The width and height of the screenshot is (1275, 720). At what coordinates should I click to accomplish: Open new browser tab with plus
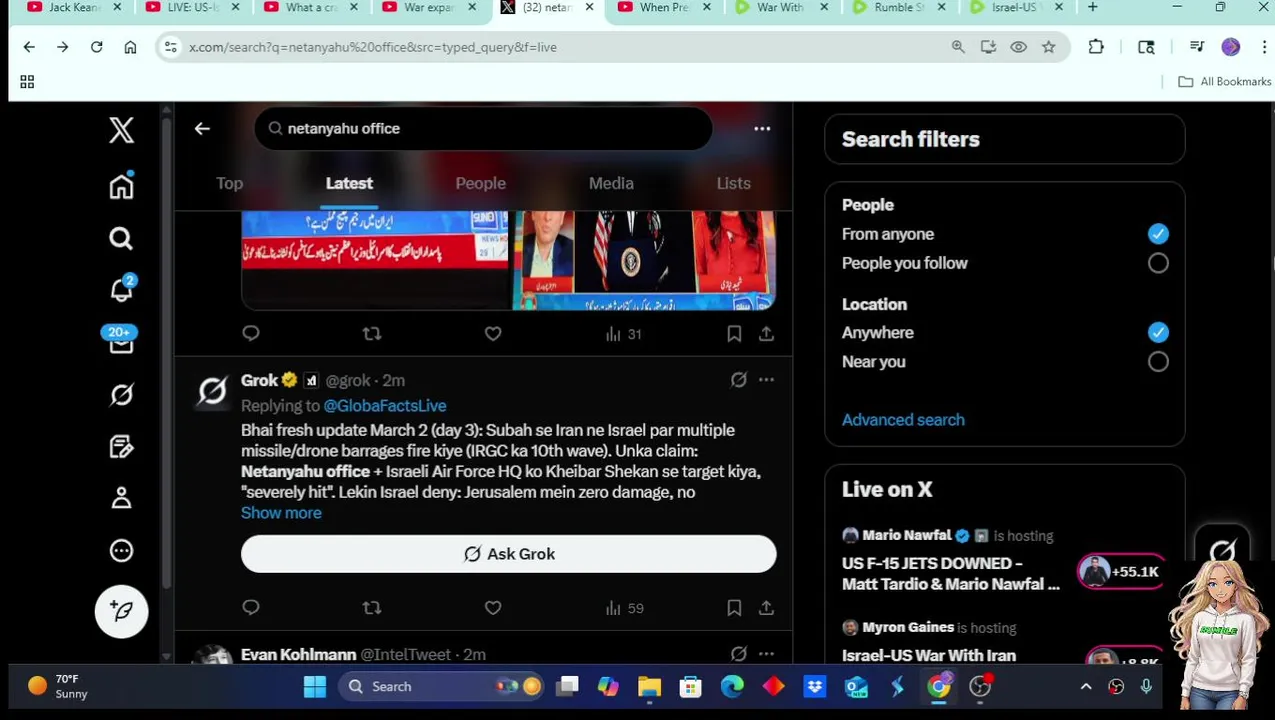pos(1092,7)
